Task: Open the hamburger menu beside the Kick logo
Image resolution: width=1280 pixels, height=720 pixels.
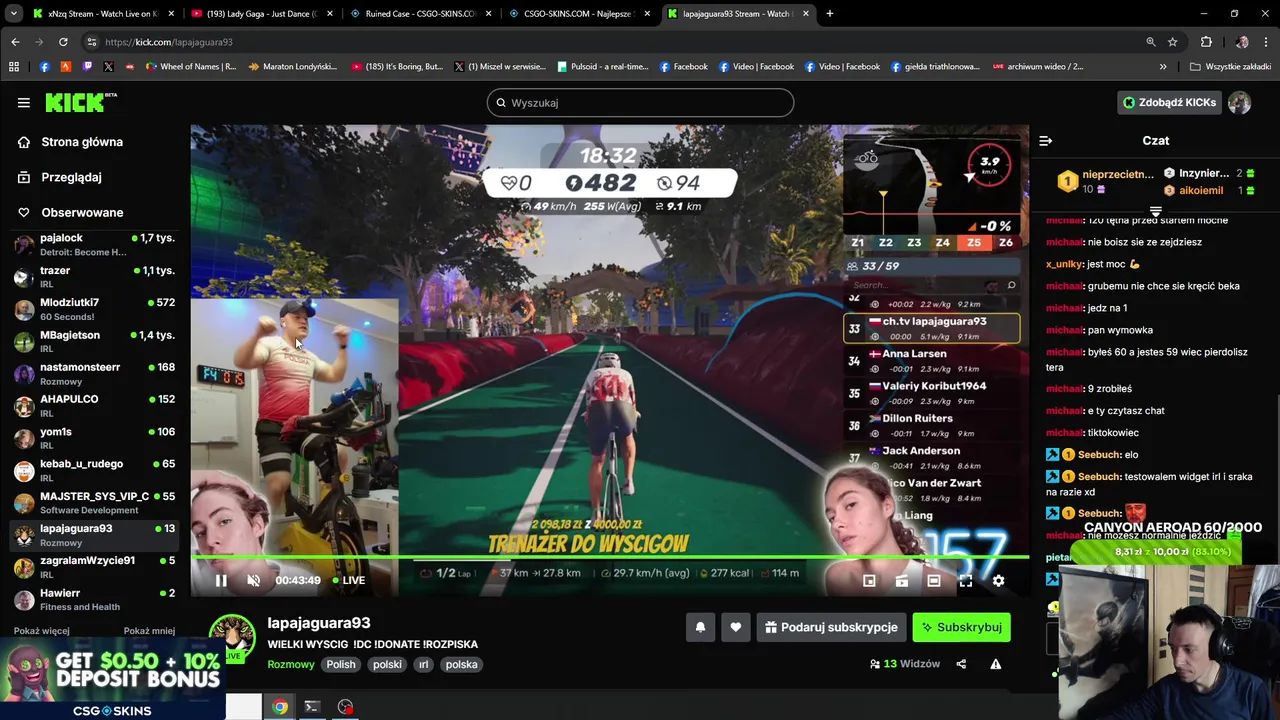Action: pos(23,102)
